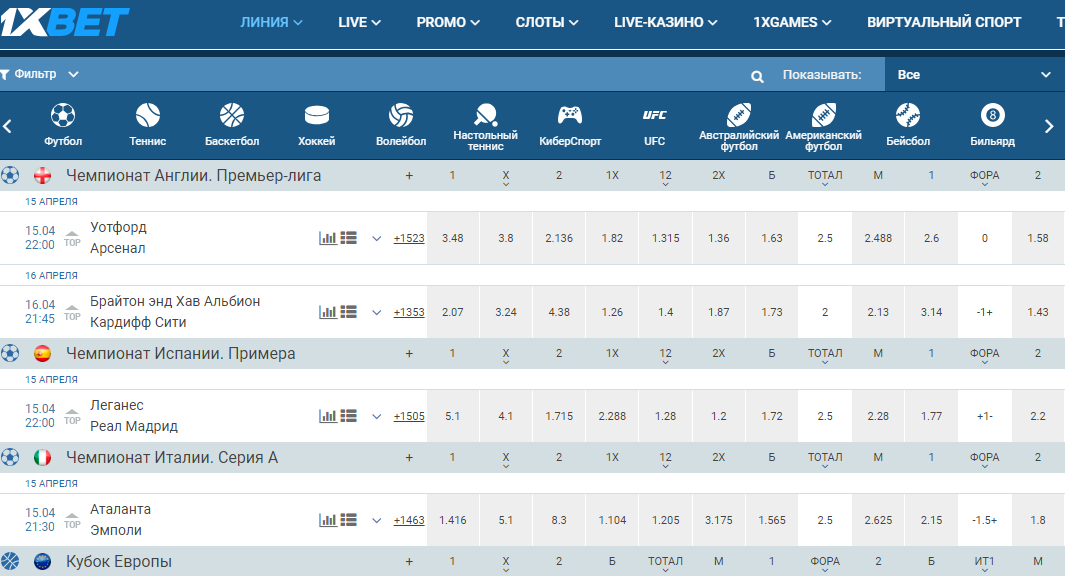Go to ВИРТУАЛЬНЫЙ СПОРТ section
Image resolution: width=1065 pixels, height=576 pixels.
coord(944,22)
